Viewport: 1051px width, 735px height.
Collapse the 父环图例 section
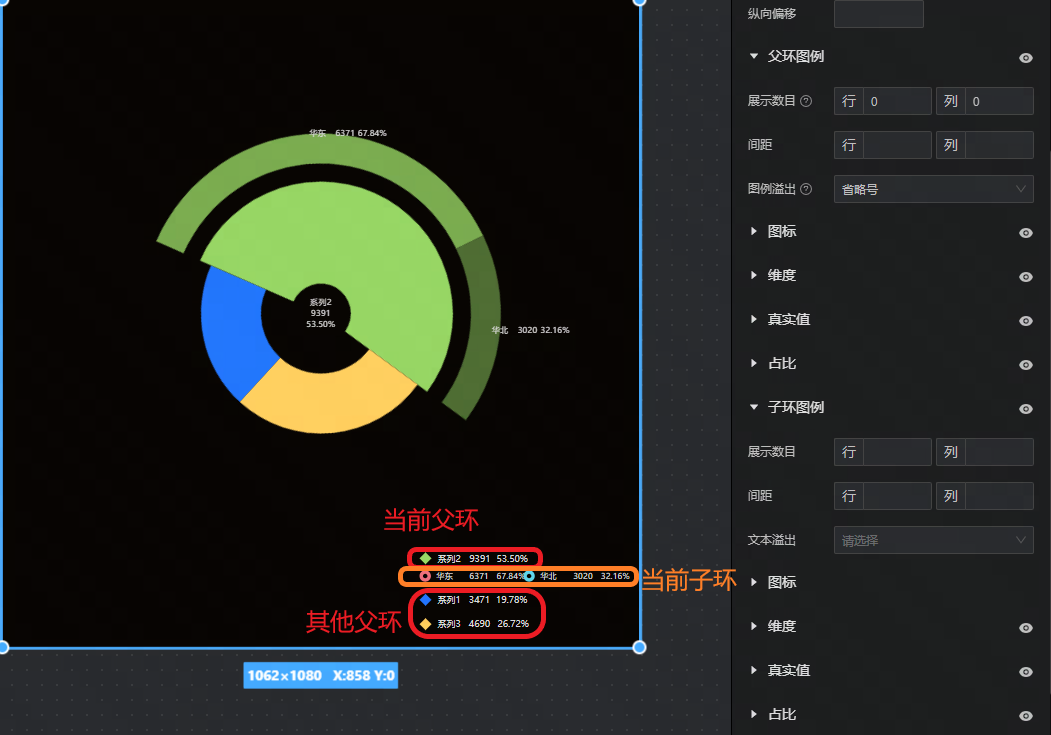[x=754, y=57]
